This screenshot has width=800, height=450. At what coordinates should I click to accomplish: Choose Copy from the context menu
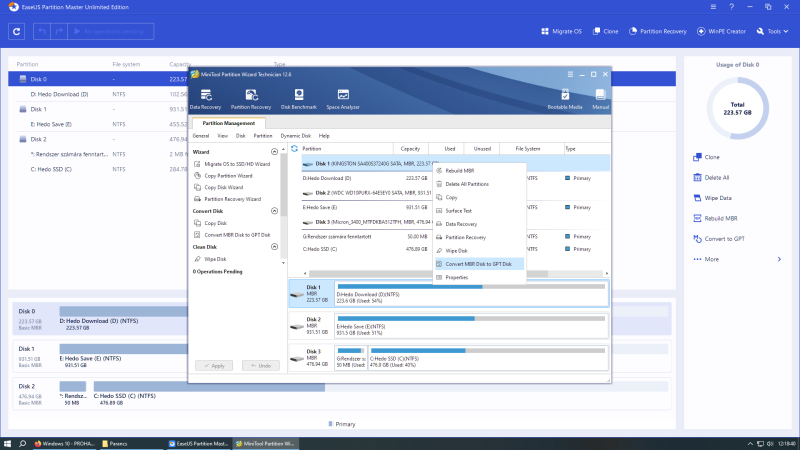pos(479,197)
